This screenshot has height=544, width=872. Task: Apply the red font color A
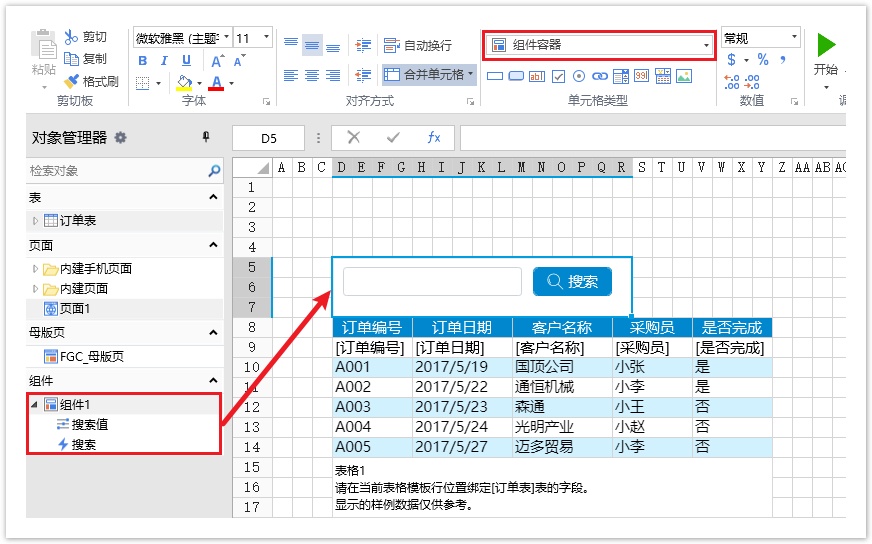click(x=216, y=83)
